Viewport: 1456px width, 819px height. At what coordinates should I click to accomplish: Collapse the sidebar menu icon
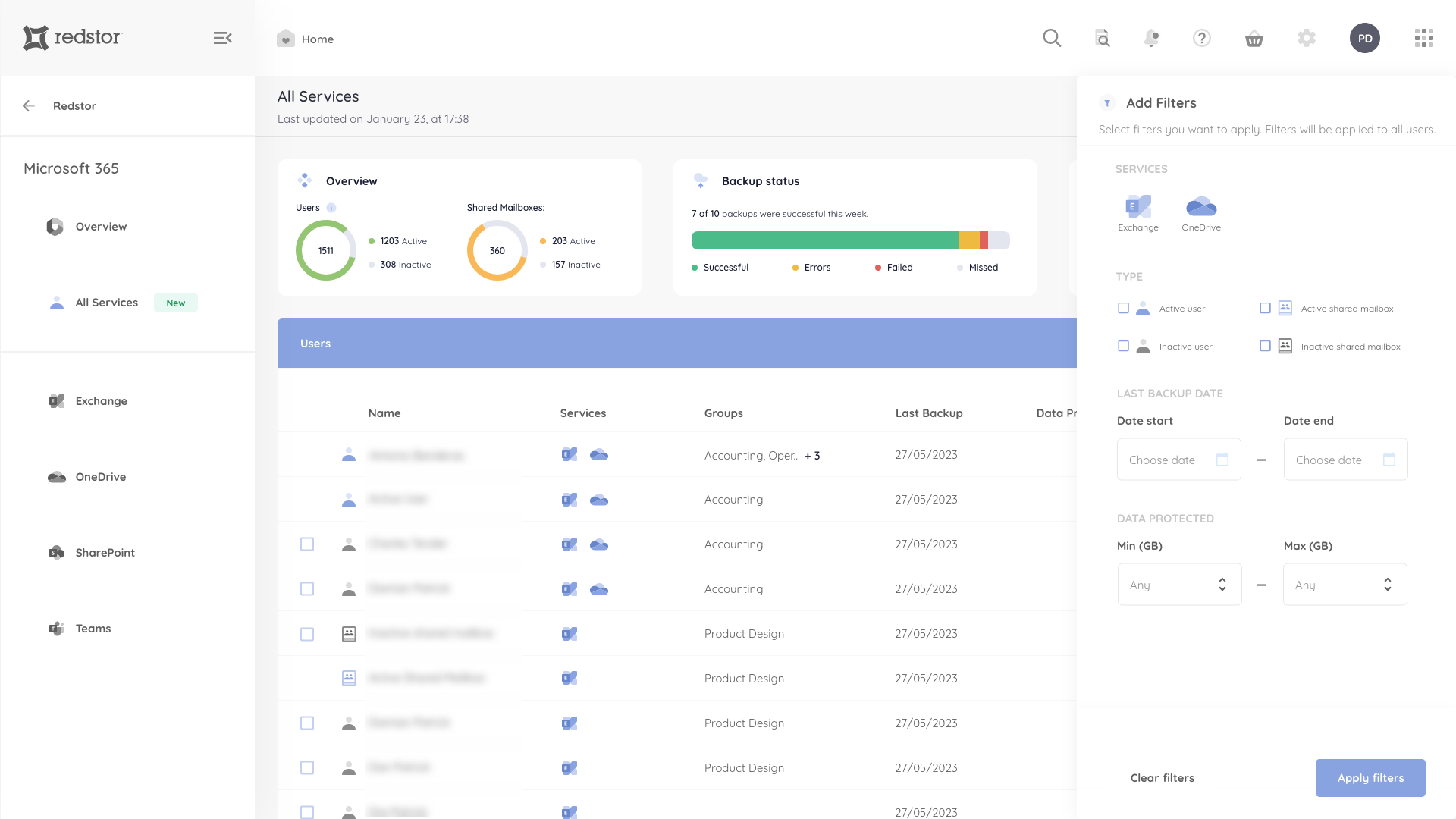[x=222, y=38]
